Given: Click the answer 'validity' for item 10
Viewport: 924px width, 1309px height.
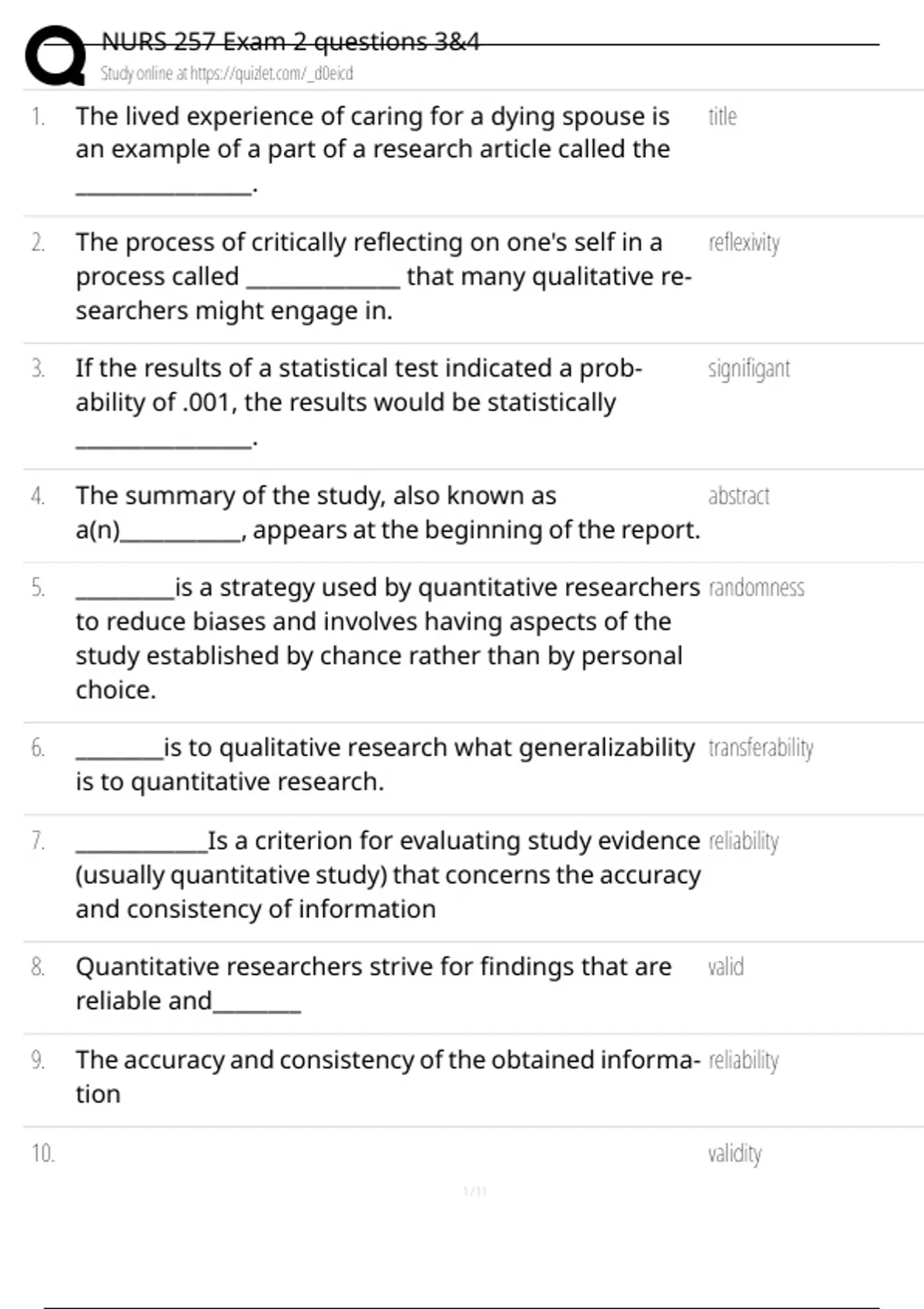Looking at the screenshot, I should (x=735, y=1153).
